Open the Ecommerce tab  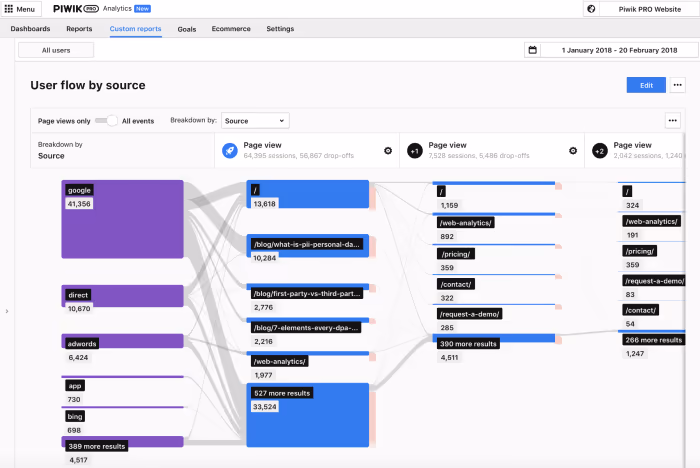[231, 29]
